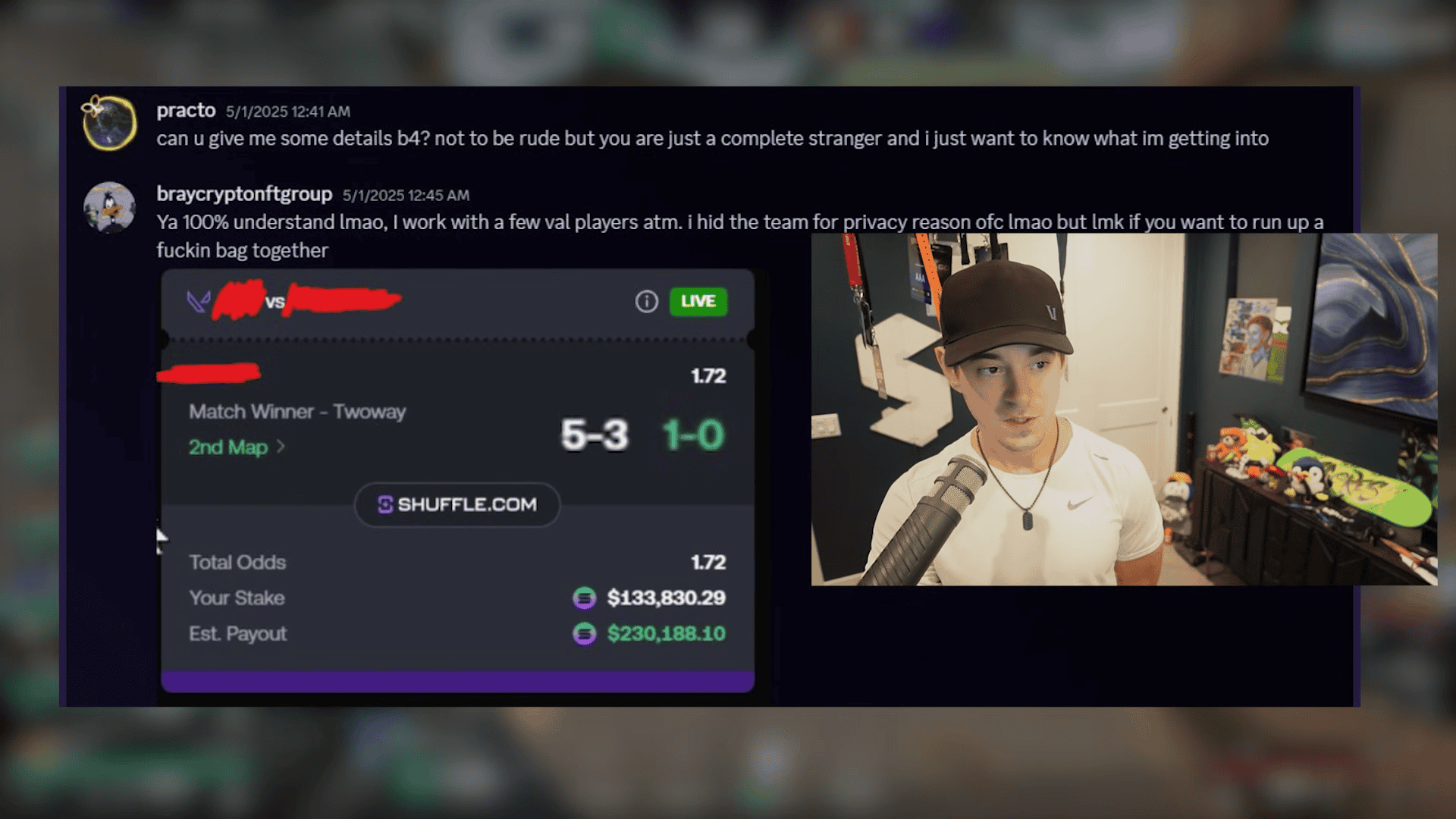The width and height of the screenshot is (1456, 819).
Task: Click braycryptonftgroup's profile avatar
Action: tap(110, 207)
